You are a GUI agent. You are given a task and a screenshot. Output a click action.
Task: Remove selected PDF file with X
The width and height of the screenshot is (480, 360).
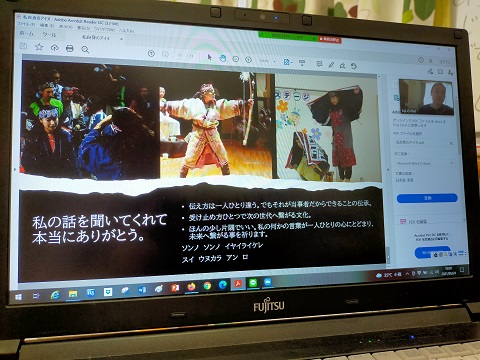tap(451, 143)
